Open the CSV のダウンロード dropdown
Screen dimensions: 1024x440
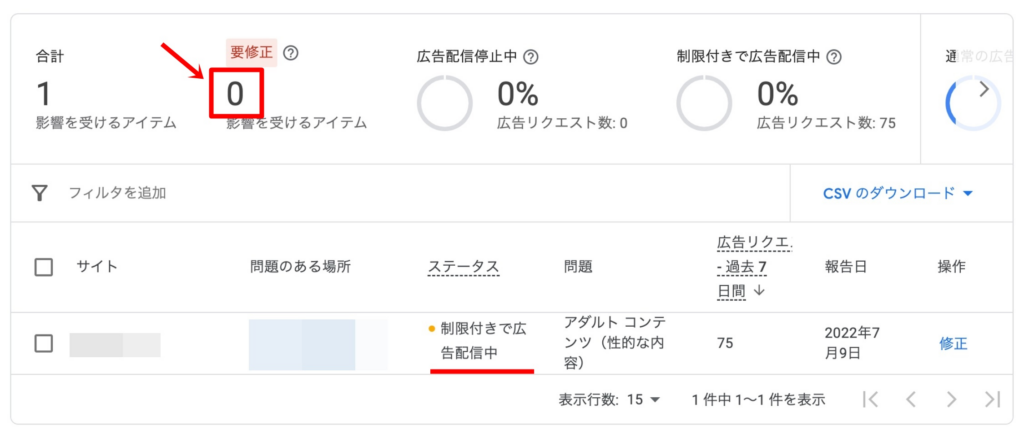coord(897,193)
